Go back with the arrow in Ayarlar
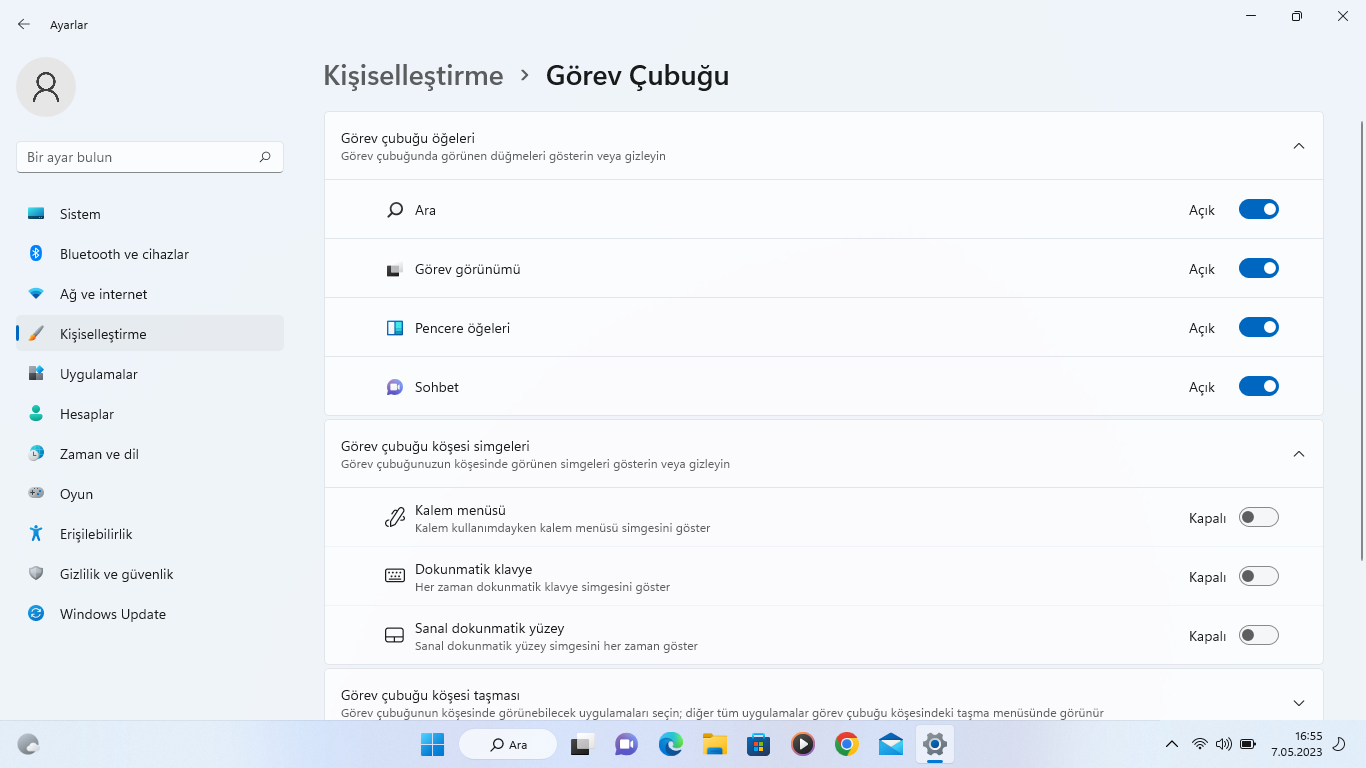 tap(24, 24)
